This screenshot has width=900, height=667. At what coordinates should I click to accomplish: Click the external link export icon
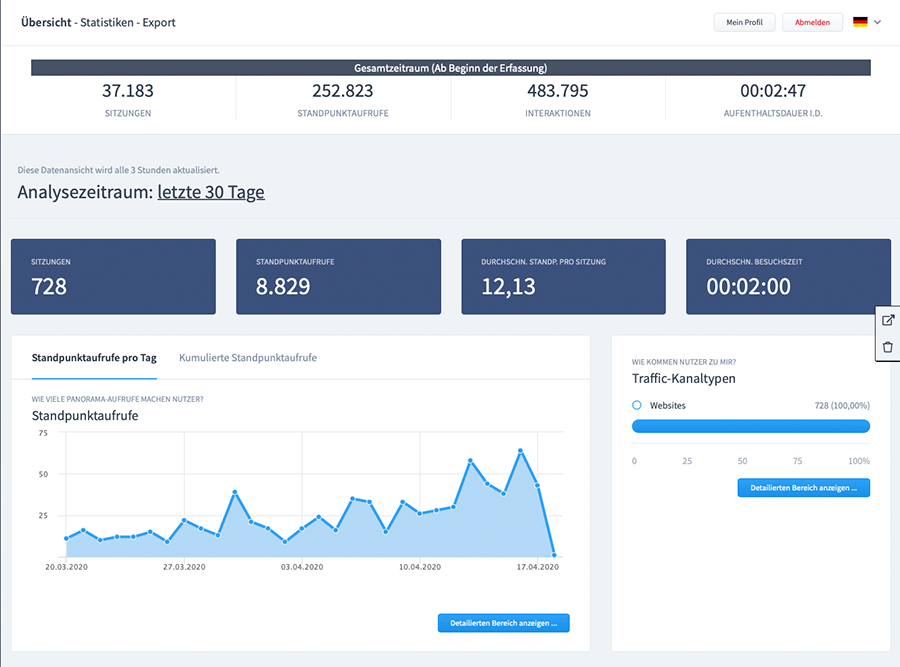click(x=887, y=320)
